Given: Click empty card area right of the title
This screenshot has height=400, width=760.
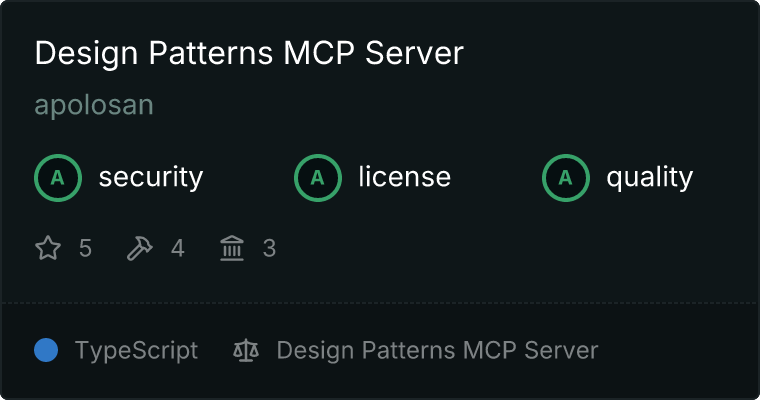Looking at the screenshot, I should point(610,54).
